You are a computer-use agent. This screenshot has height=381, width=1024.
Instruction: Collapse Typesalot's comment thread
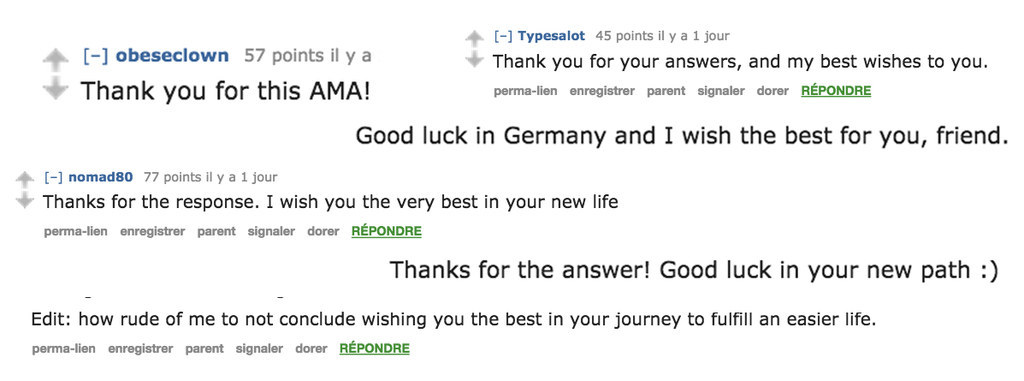coord(503,36)
